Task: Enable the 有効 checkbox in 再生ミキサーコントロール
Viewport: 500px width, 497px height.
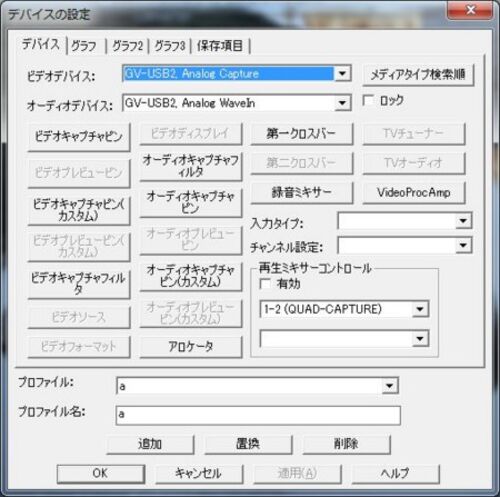Action: click(265, 284)
